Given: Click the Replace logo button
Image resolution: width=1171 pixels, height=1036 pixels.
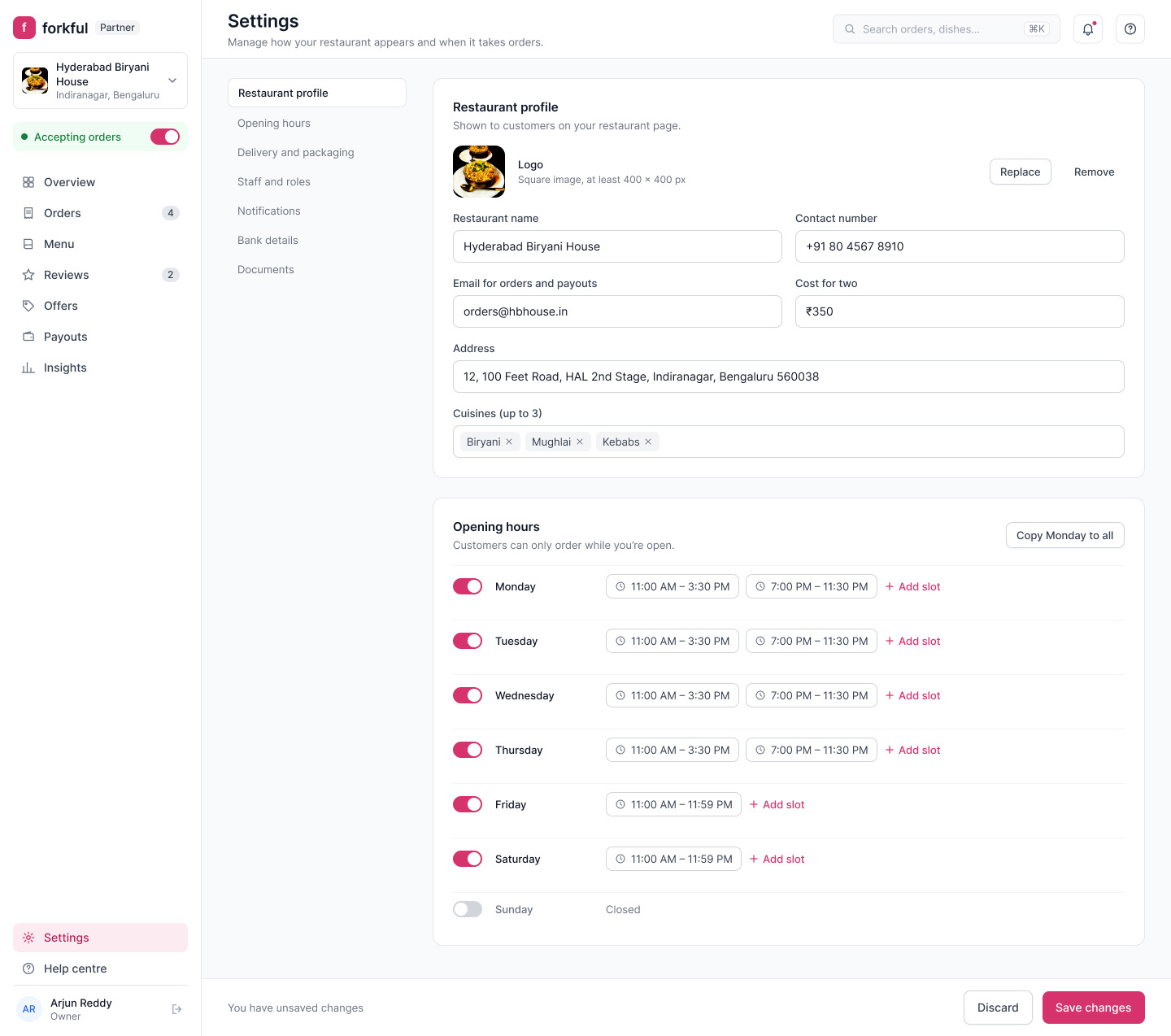Looking at the screenshot, I should point(1021,172).
